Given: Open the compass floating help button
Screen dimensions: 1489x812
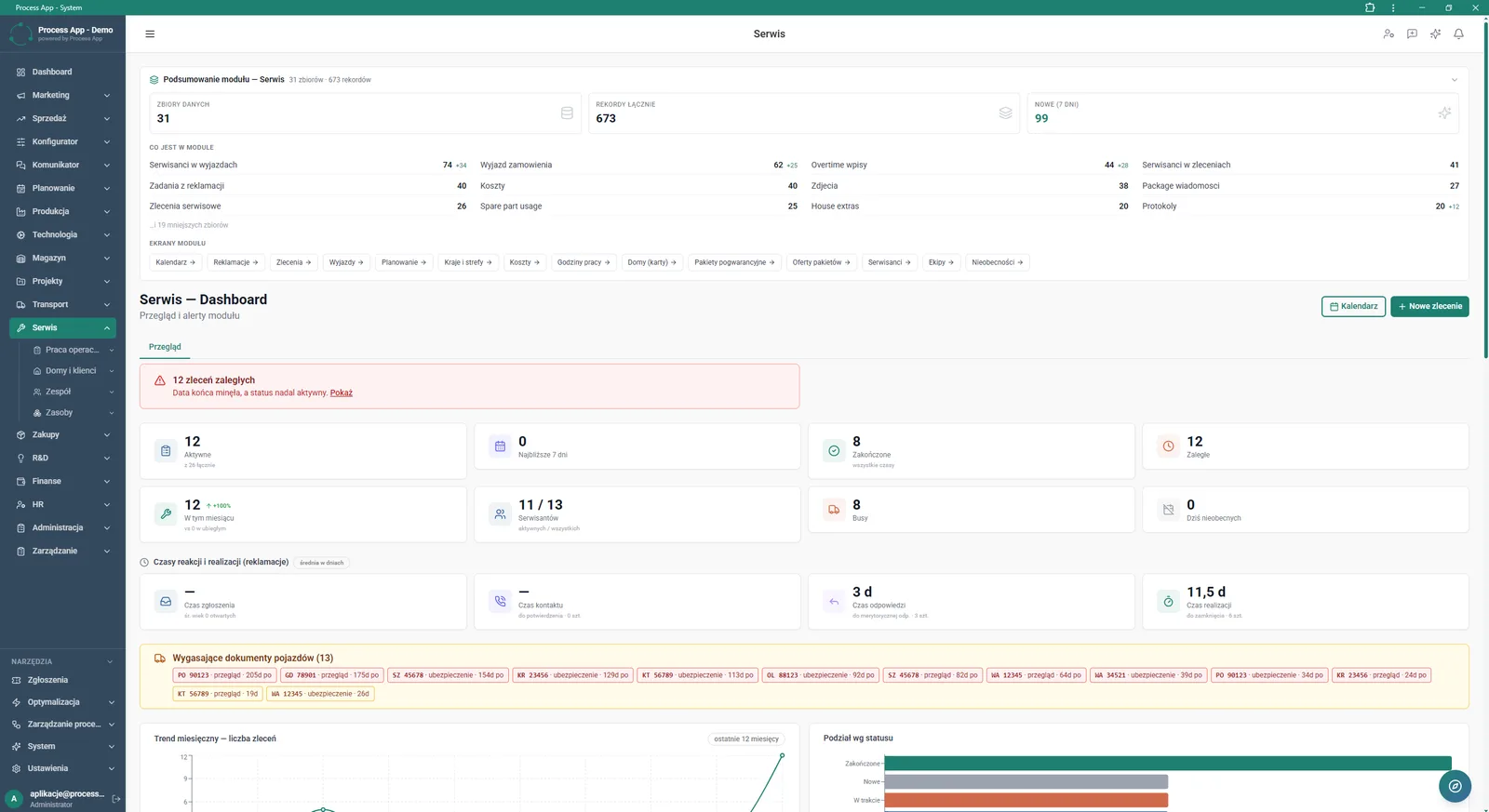Looking at the screenshot, I should click(1455, 786).
